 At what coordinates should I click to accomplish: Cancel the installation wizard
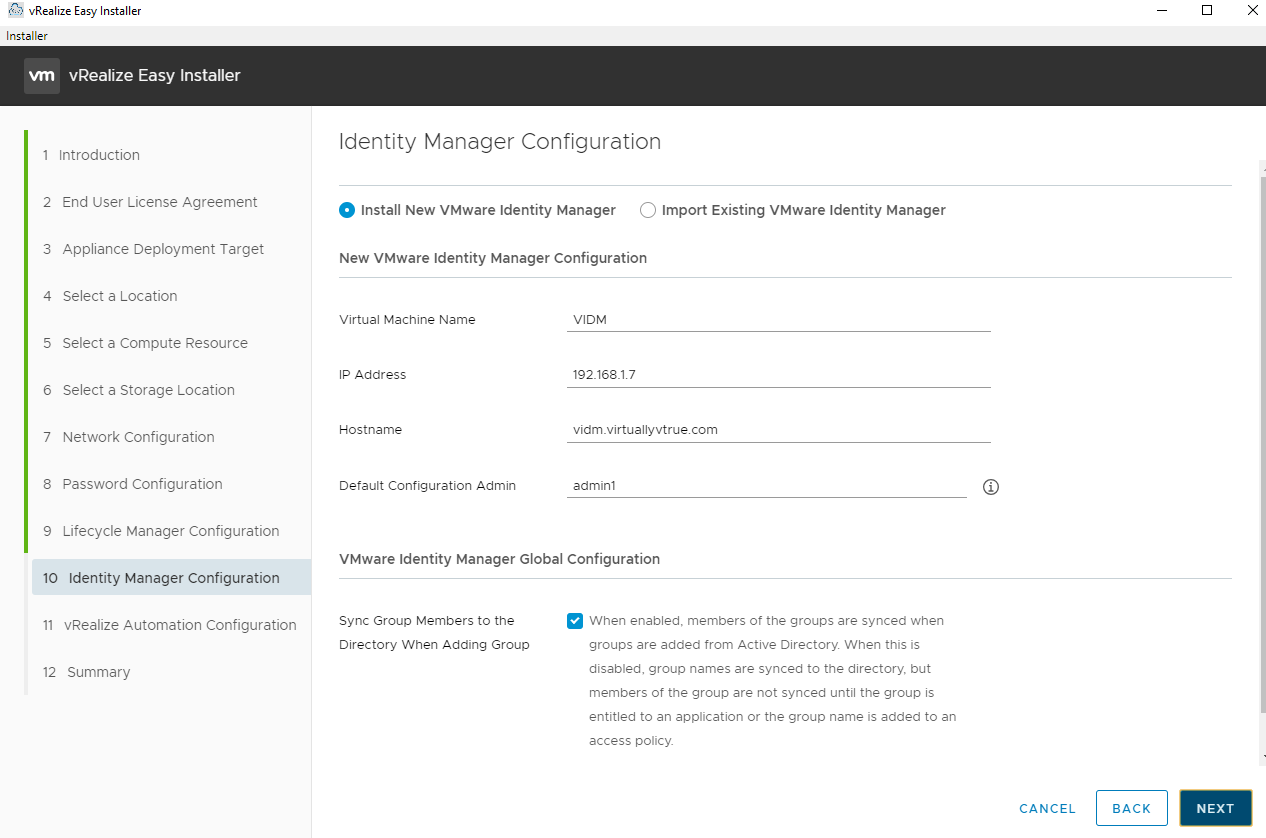[1047, 808]
